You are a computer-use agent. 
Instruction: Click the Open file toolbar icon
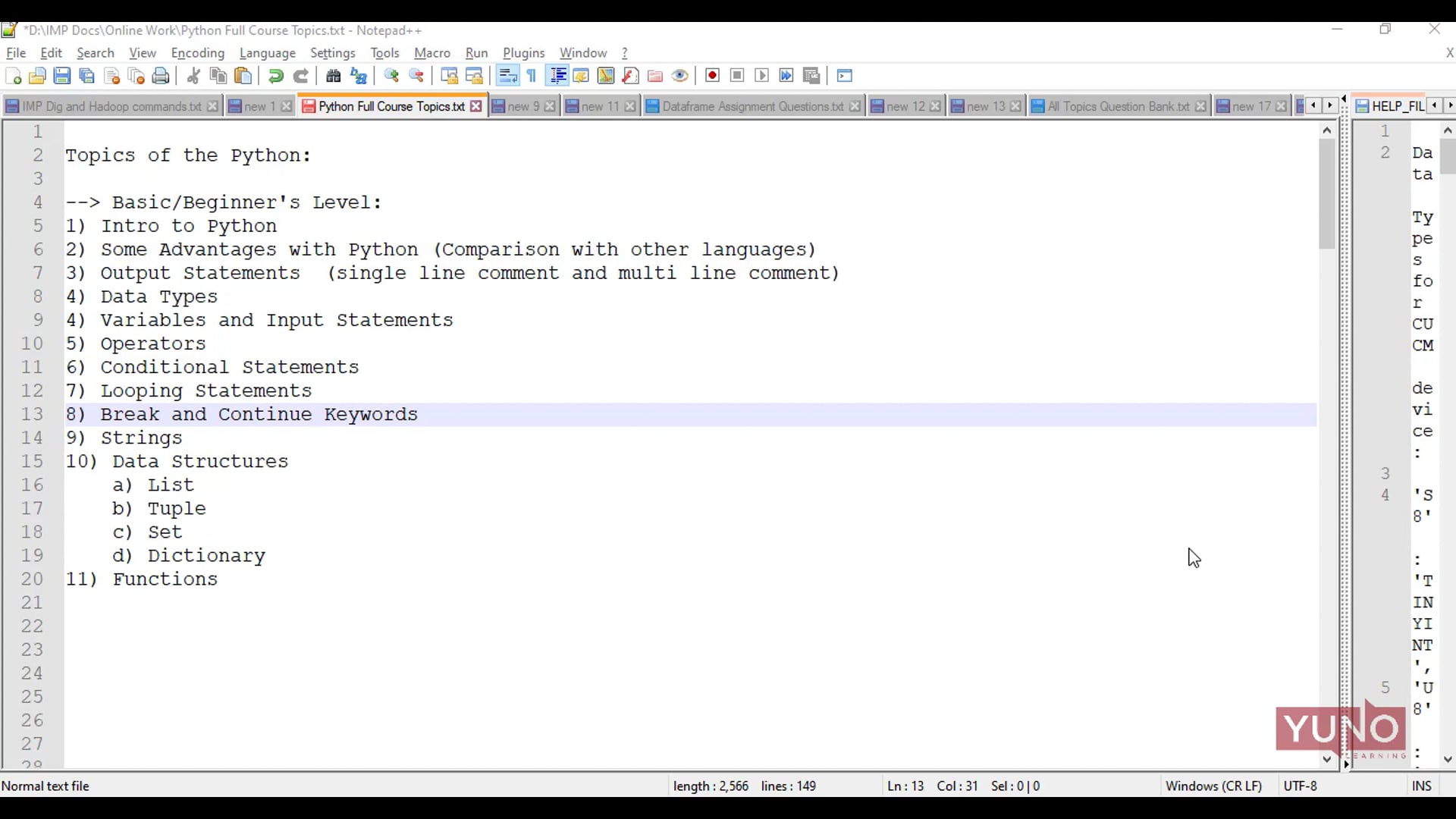(x=37, y=76)
